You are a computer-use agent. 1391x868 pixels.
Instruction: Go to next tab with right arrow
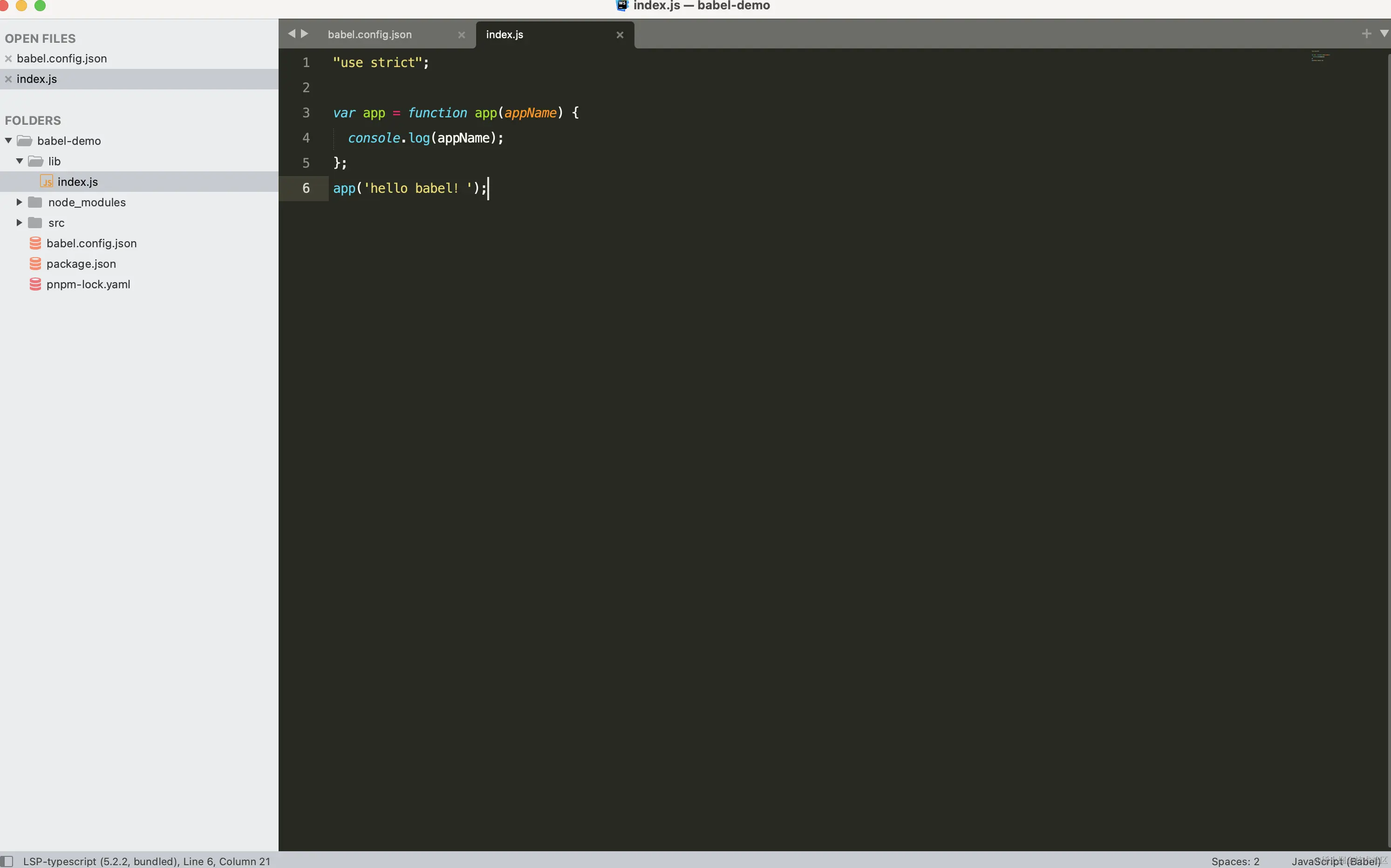coord(305,34)
